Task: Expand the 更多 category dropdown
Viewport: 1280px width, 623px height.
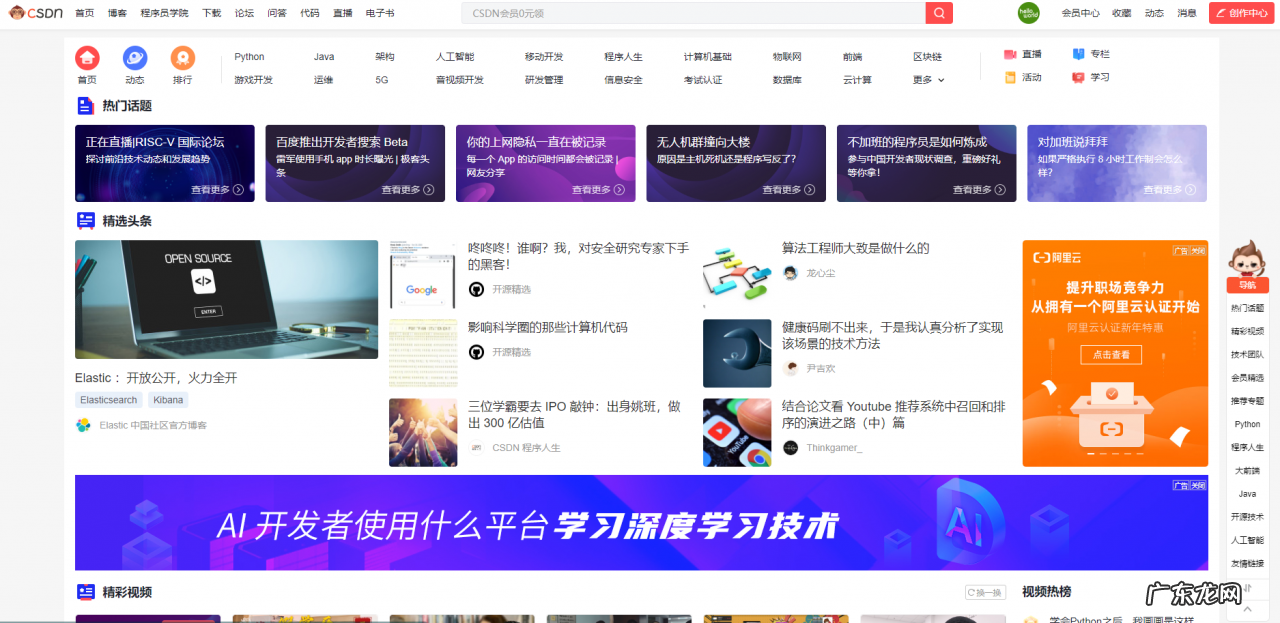Action: pos(924,79)
